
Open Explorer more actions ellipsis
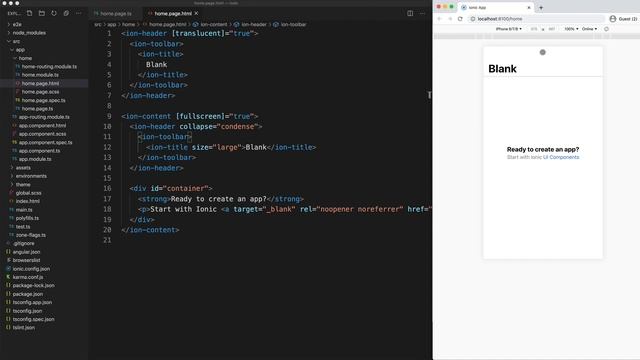tap(78, 13)
